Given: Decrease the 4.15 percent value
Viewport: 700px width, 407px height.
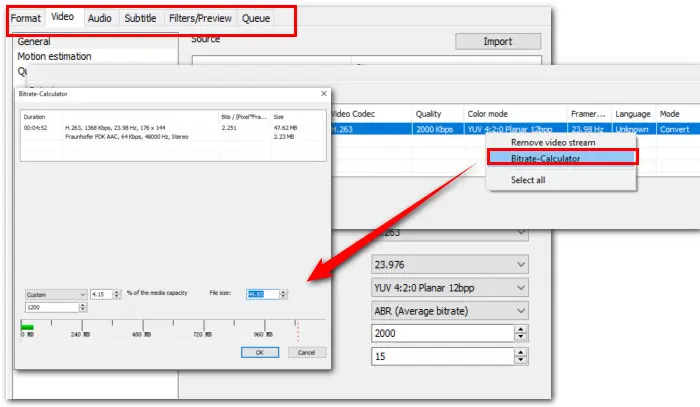Looking at the screenshot, I should 117,297.
